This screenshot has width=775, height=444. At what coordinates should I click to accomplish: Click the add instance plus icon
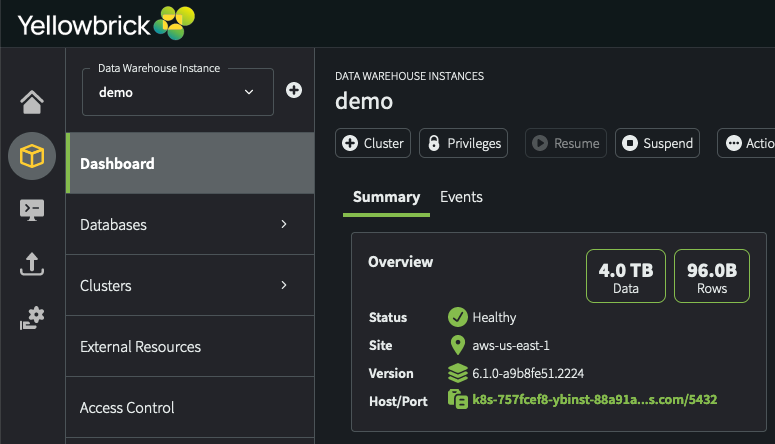click(x=294, y=90)
